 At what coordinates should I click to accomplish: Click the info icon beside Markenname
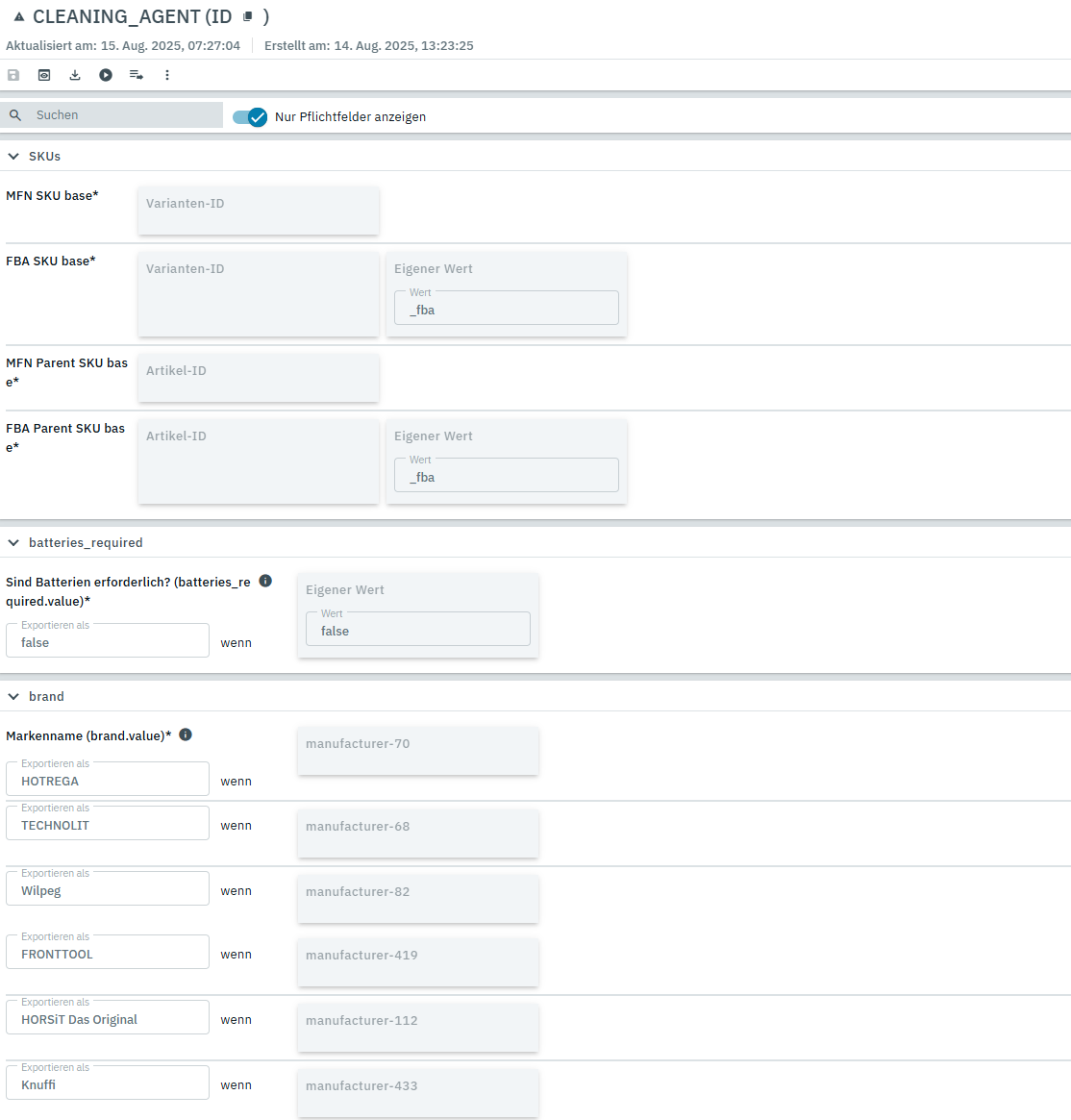186,734
